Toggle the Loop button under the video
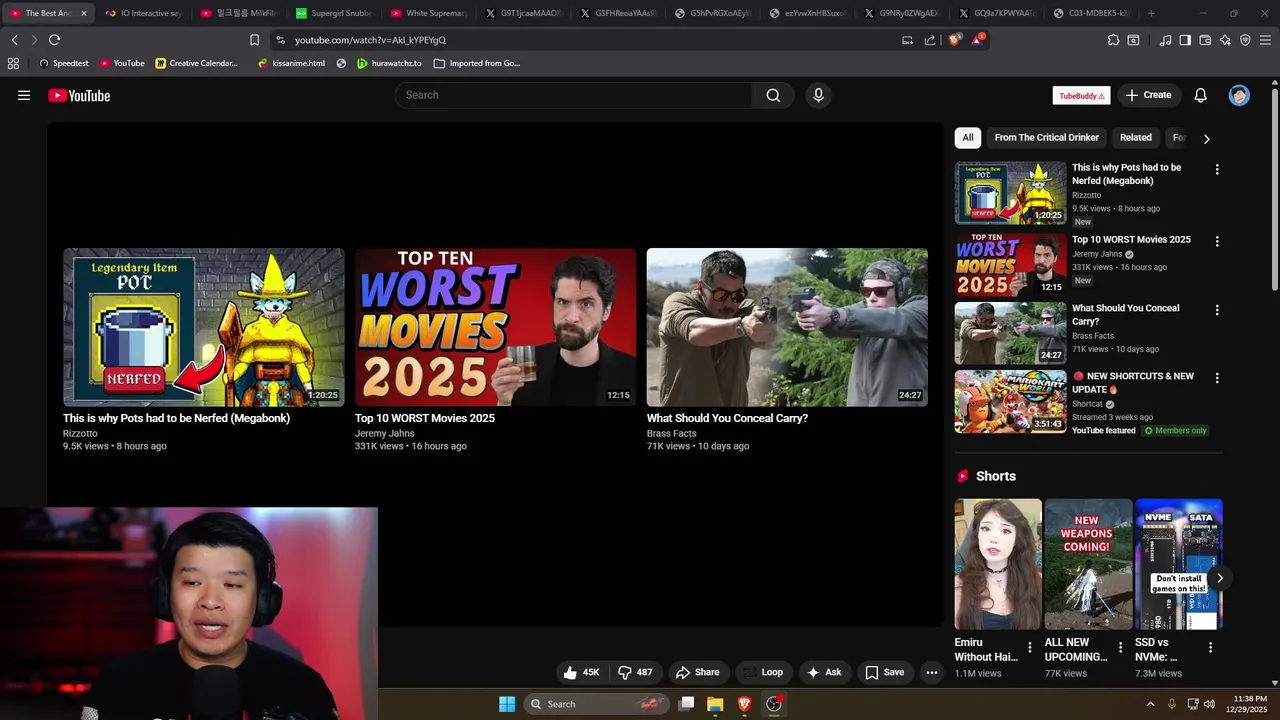The height and width of the screenshot is (720, 1280). coord(763,672)
